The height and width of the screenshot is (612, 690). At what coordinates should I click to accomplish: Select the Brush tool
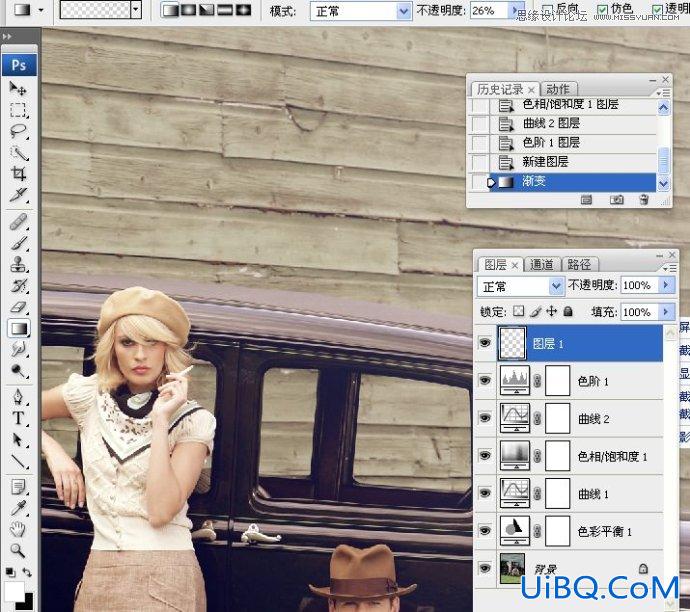pos(18,243)
